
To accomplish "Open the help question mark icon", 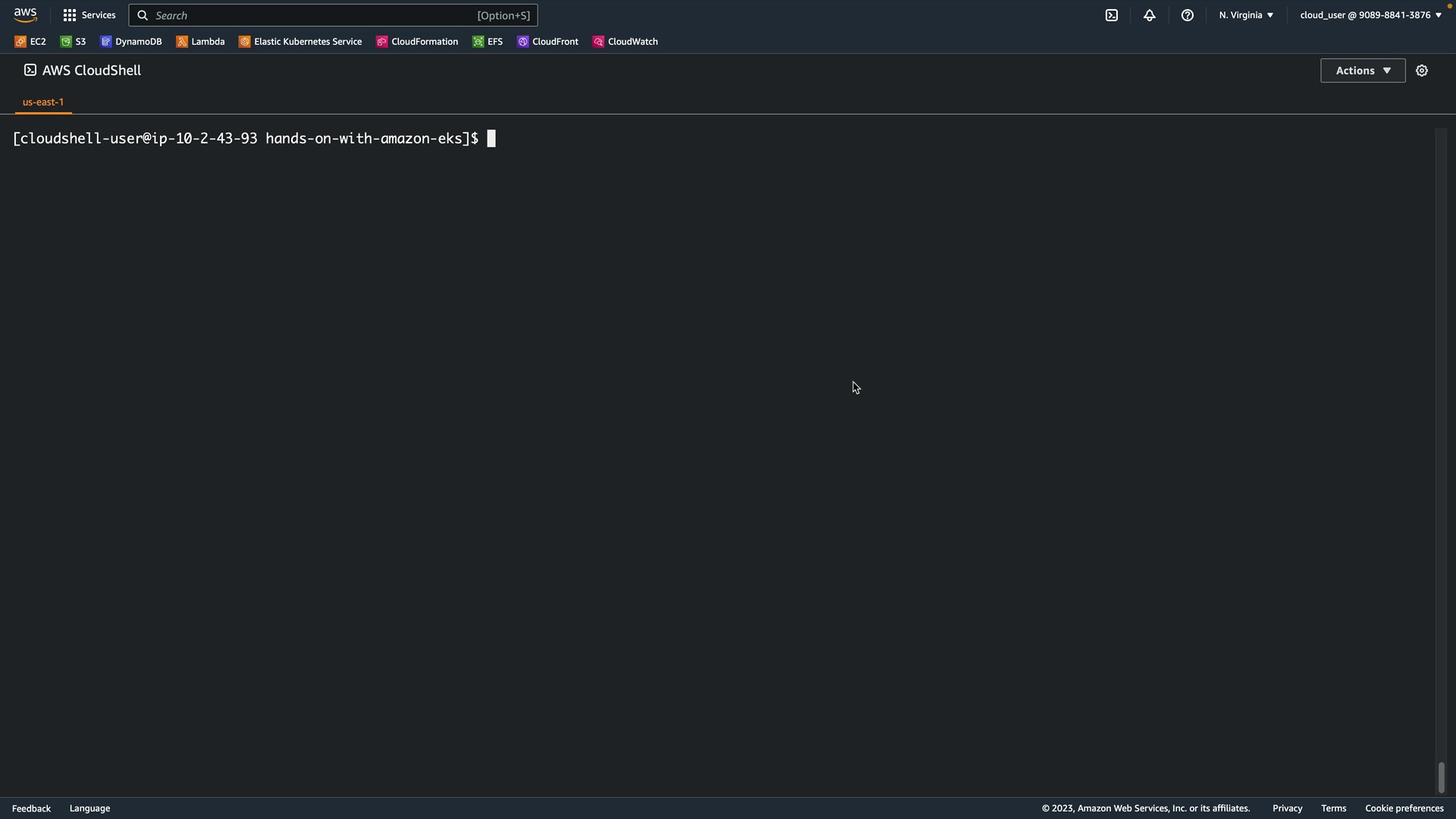I will tap(1188, 15).
